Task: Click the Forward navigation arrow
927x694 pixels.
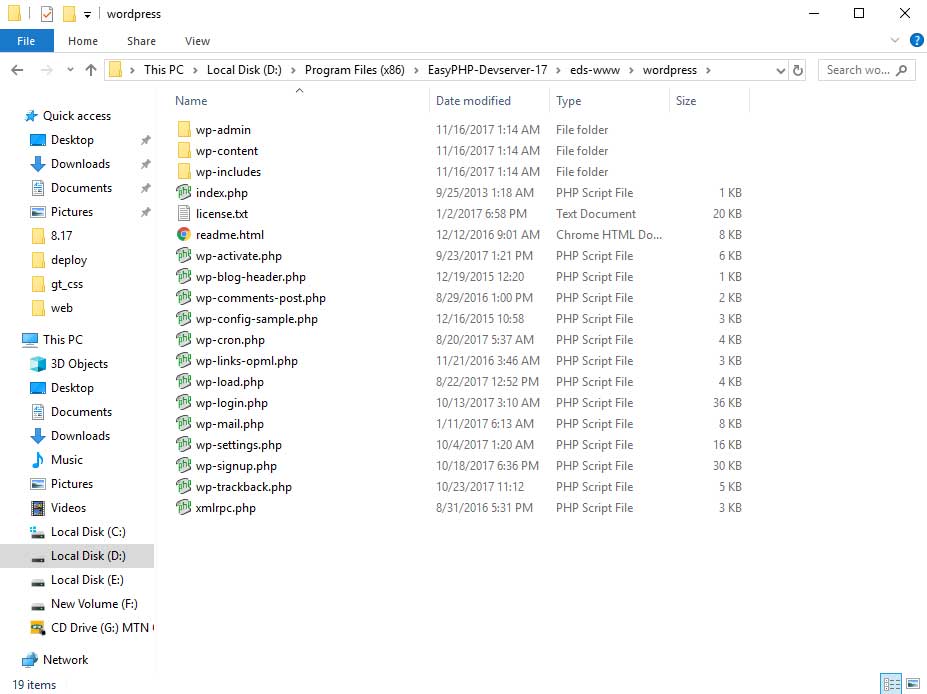Action: pos(46,70)
